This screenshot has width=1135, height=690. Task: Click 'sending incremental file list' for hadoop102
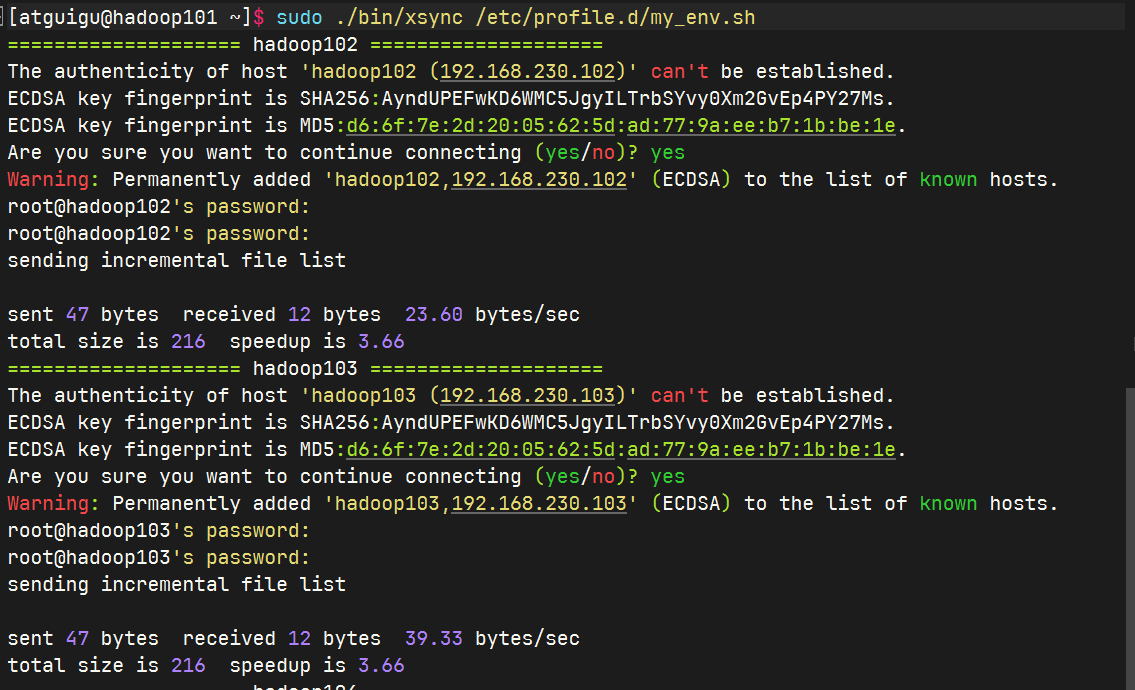(177, 261)
